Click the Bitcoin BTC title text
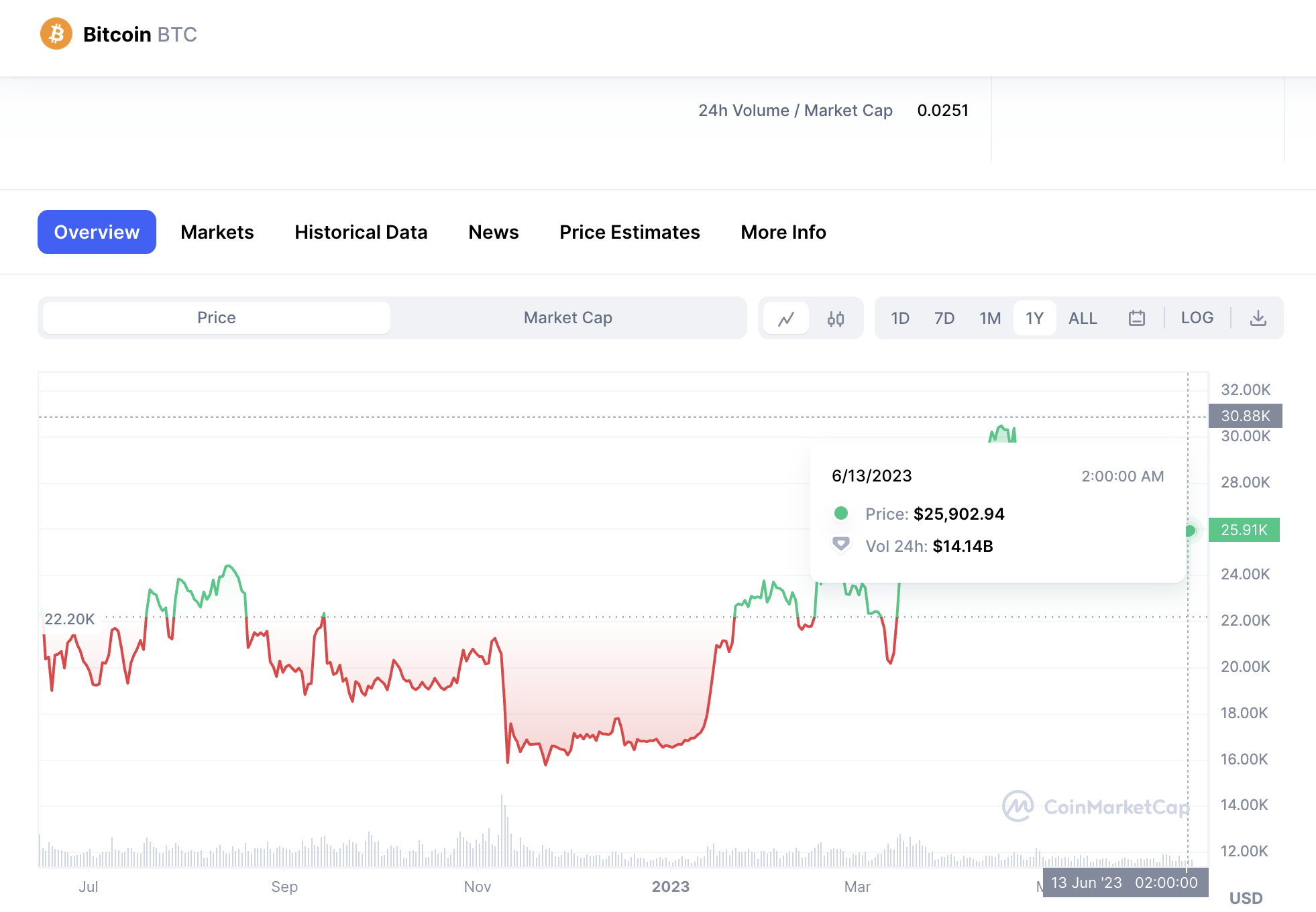Viewport: 1316px width, 912px height. (x=140, y=34)
